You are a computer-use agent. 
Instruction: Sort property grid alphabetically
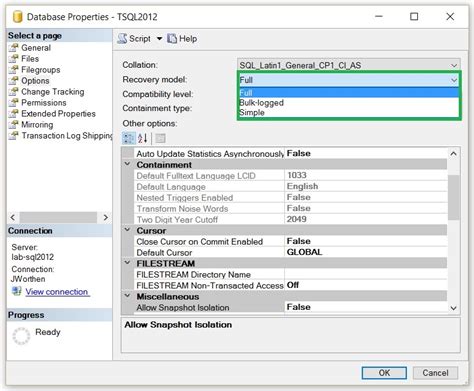tap(143, 138)
